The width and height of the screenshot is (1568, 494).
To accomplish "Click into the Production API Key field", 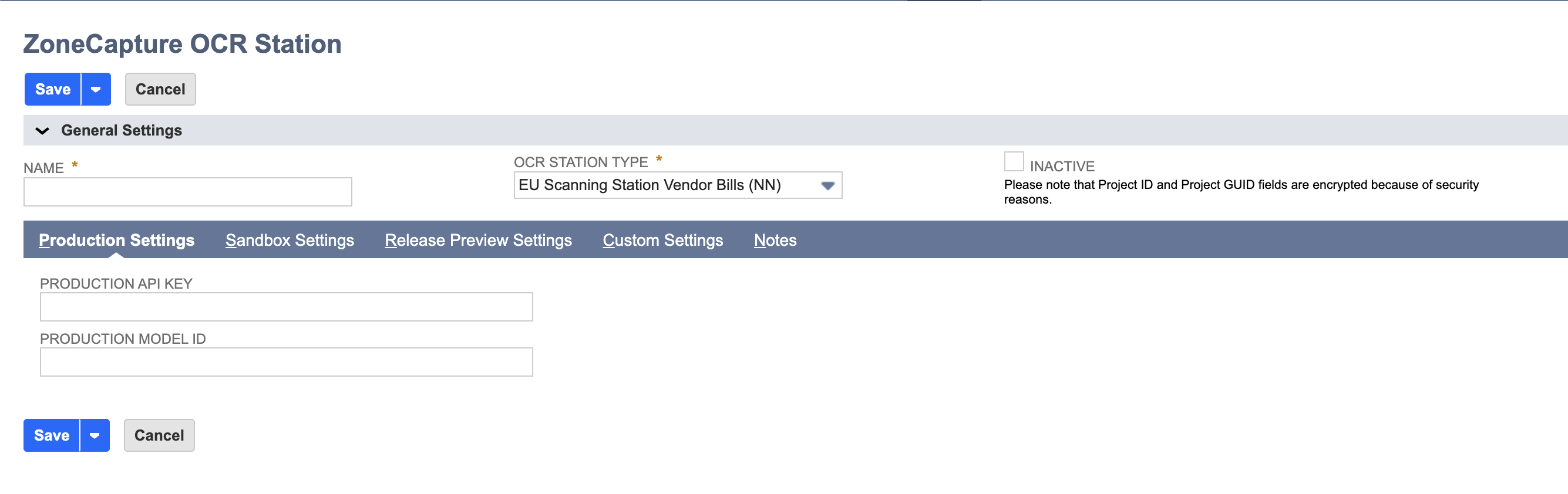I will [286, 307].
